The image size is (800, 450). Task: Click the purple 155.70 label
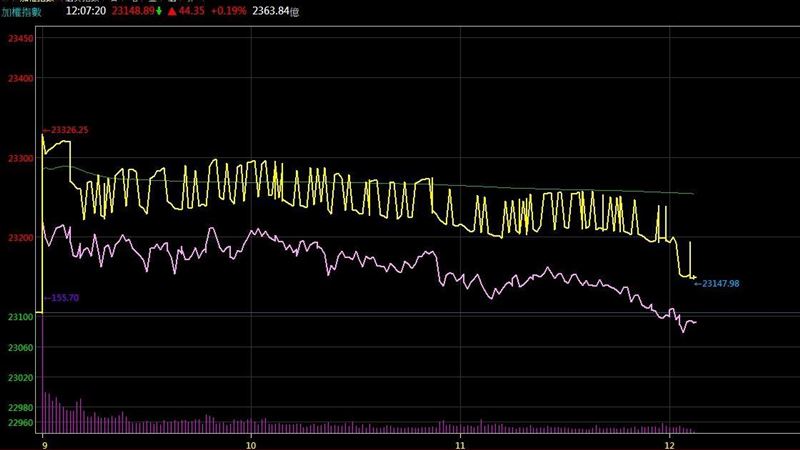pyautogui.click(x=66, y=298)
